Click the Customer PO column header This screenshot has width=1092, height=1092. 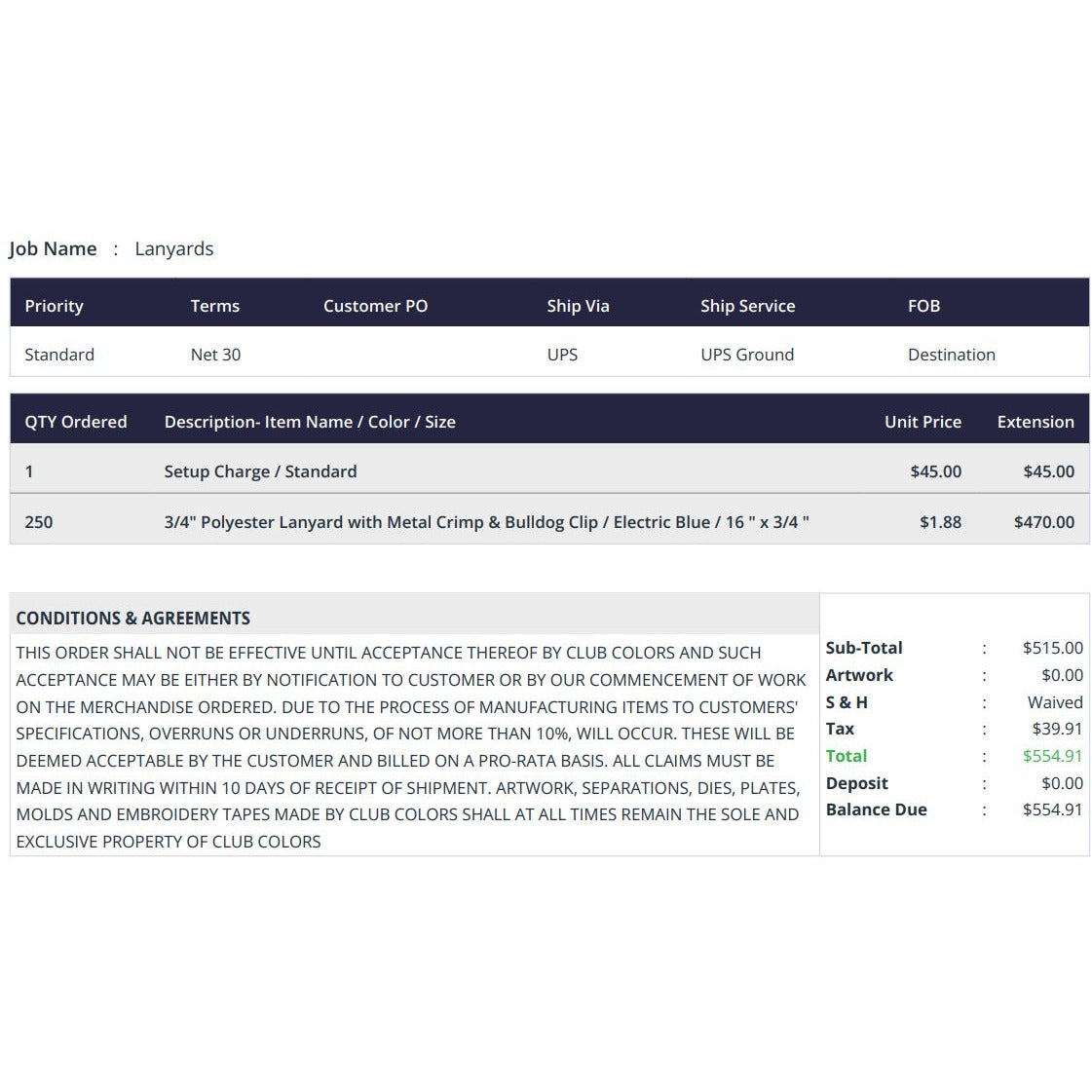375,306
